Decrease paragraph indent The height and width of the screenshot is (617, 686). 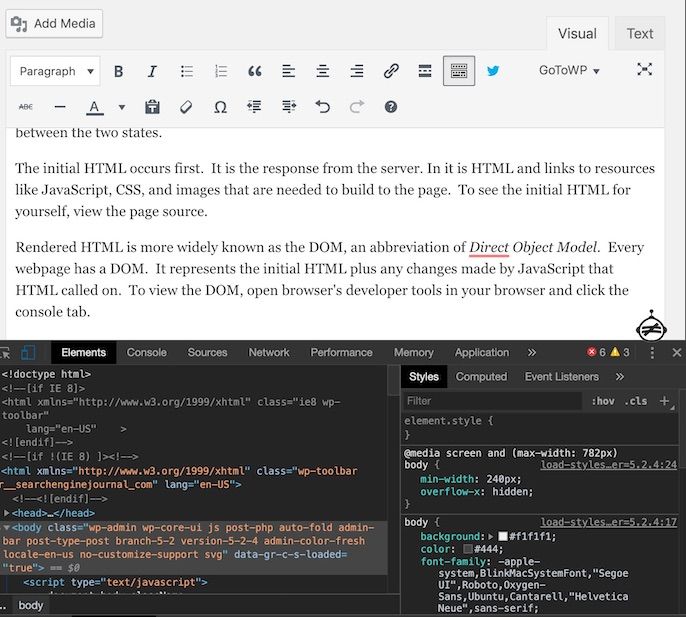(254, 106)
